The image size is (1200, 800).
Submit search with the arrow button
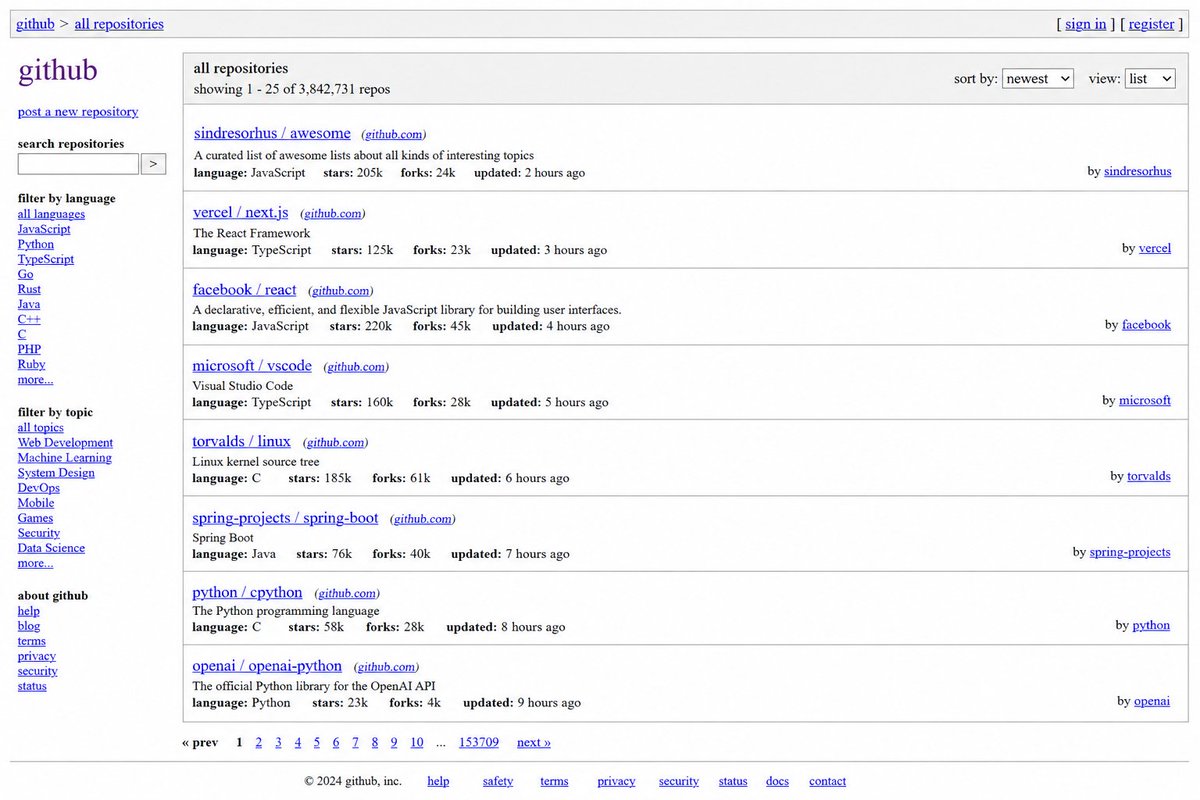pos(153,163)
